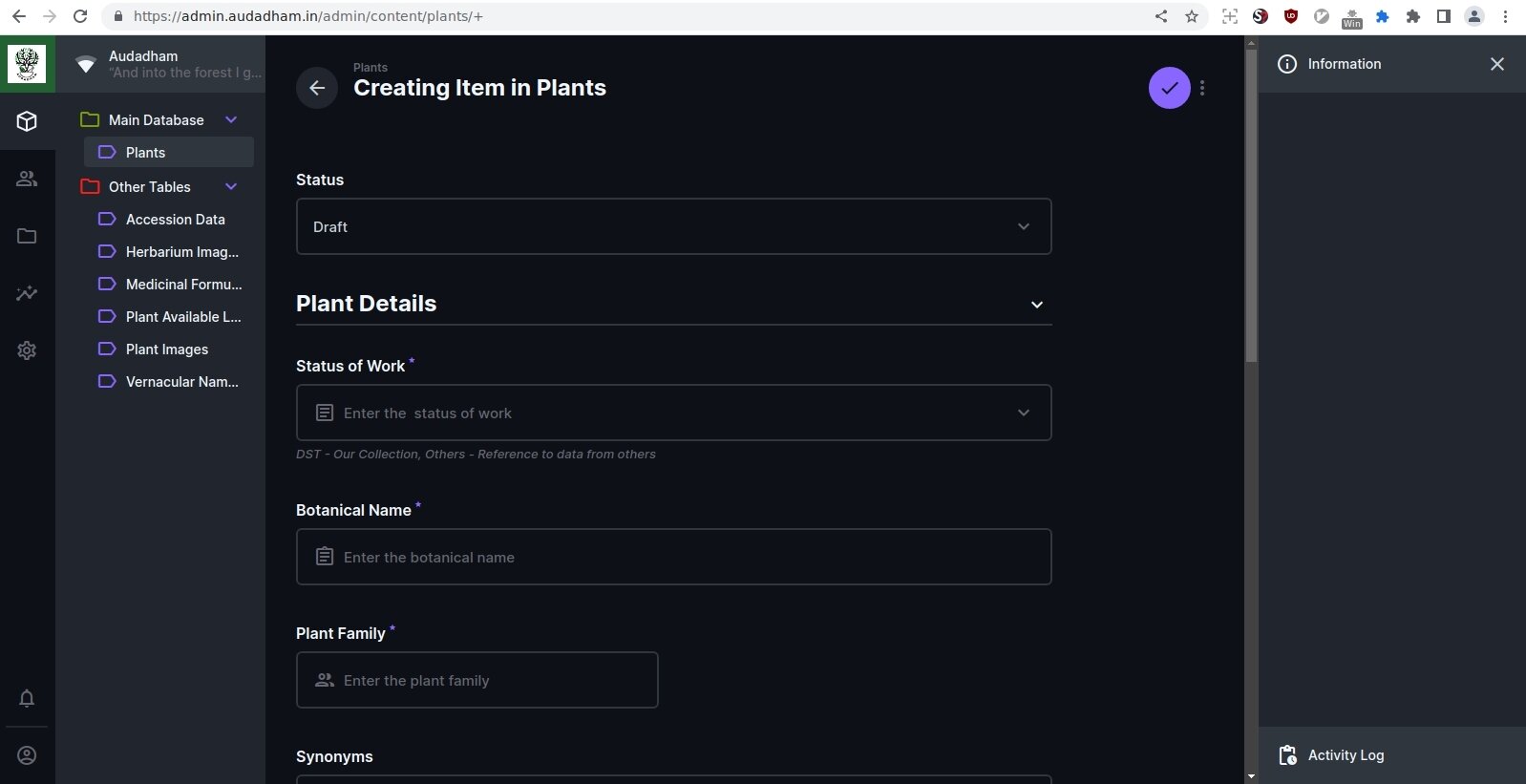Open the three-dot more options menu

click(1202, 88)
